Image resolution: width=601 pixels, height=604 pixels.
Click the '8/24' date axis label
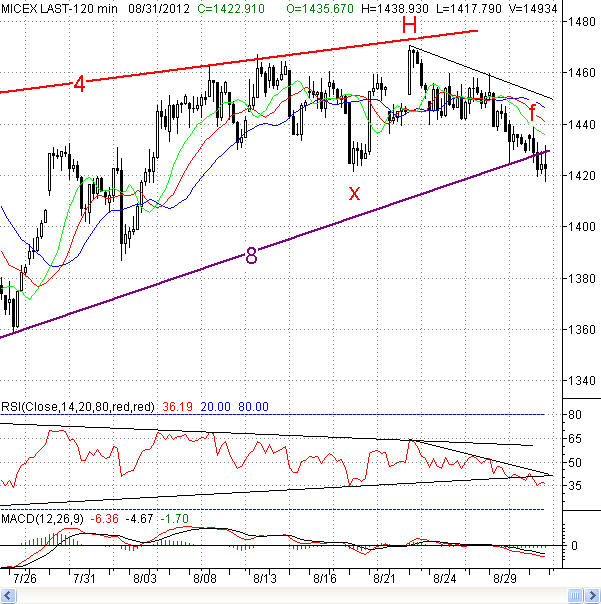point(445,579)
